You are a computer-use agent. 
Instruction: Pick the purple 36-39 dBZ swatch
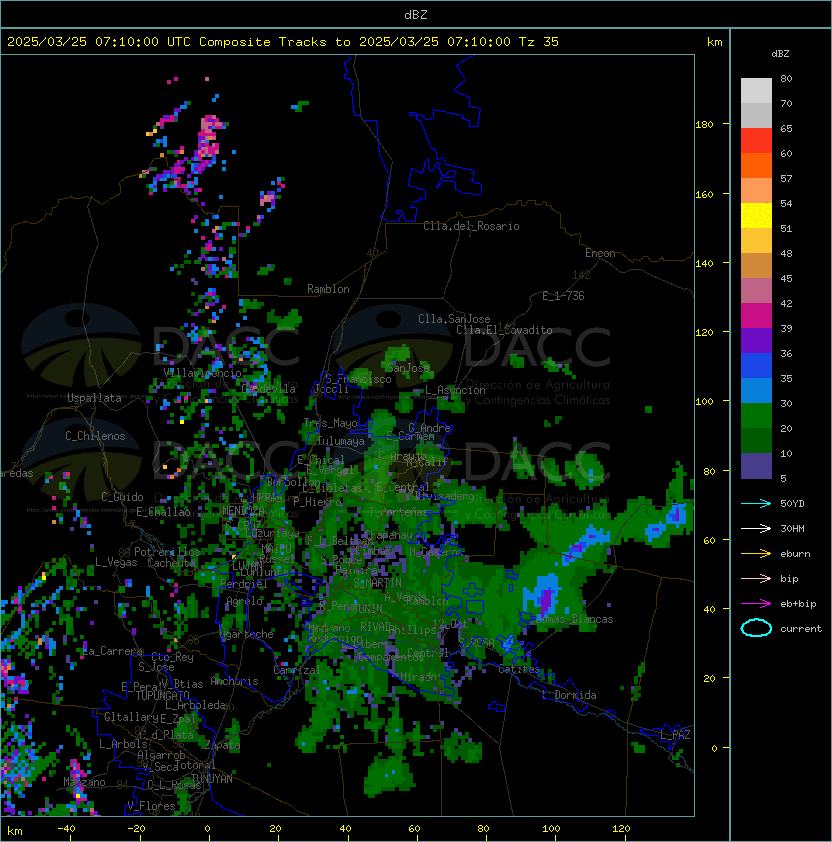pos(756,340)
